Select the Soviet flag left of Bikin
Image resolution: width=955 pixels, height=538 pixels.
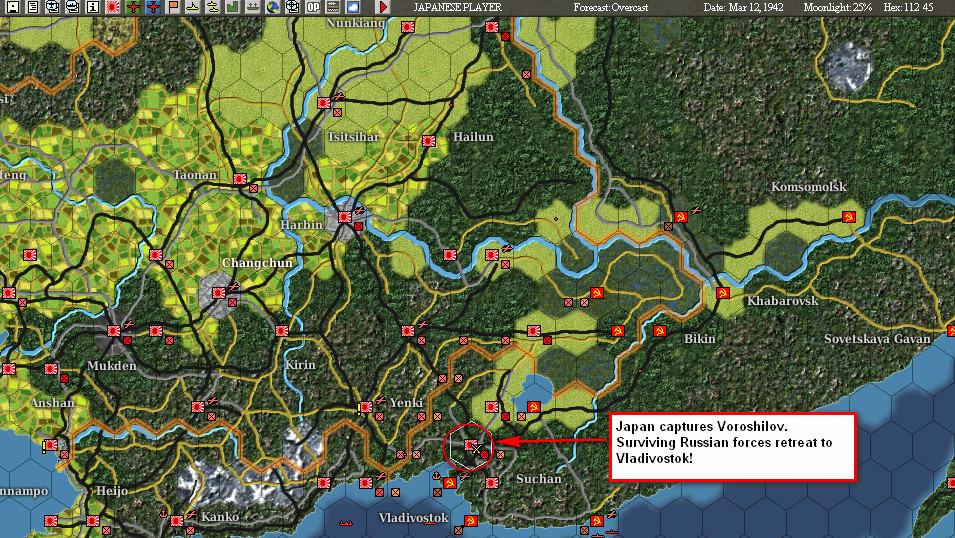(660, 331)
